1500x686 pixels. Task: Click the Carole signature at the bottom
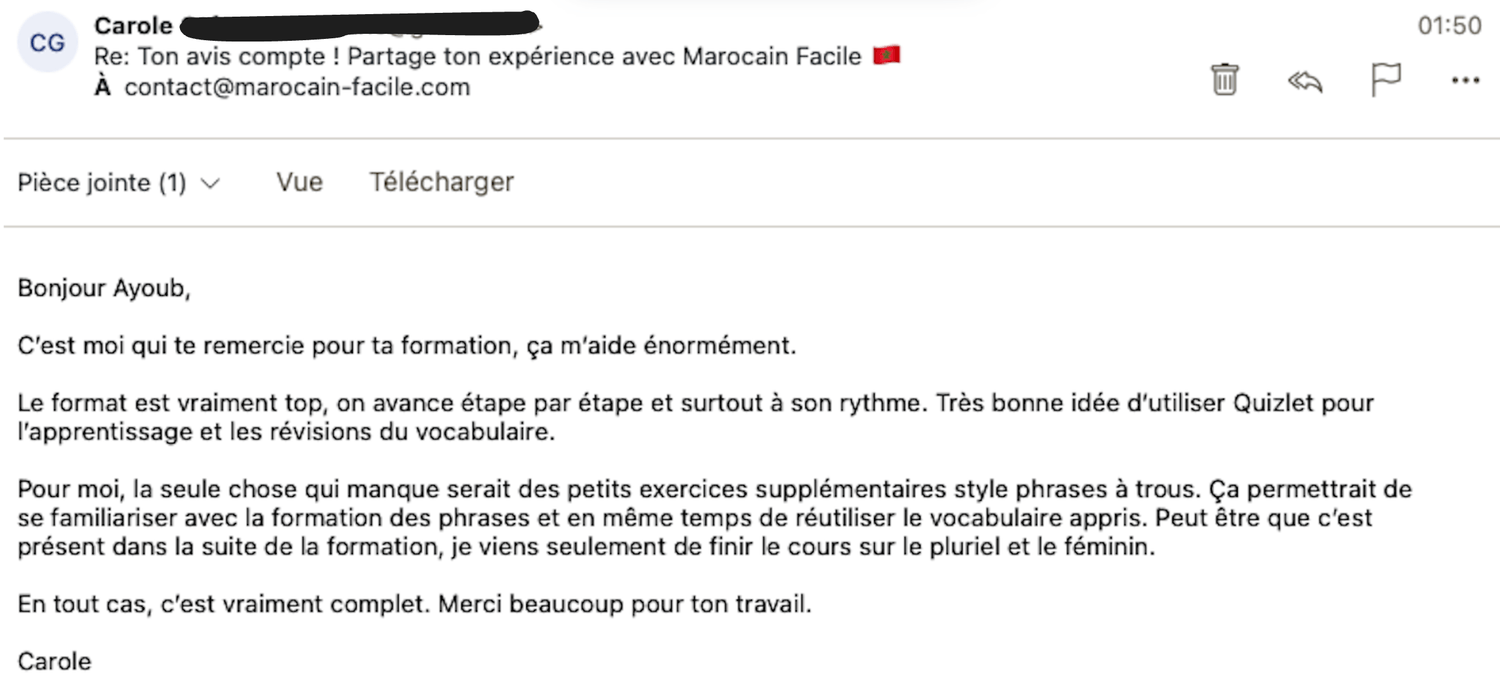tap(55, 662)
